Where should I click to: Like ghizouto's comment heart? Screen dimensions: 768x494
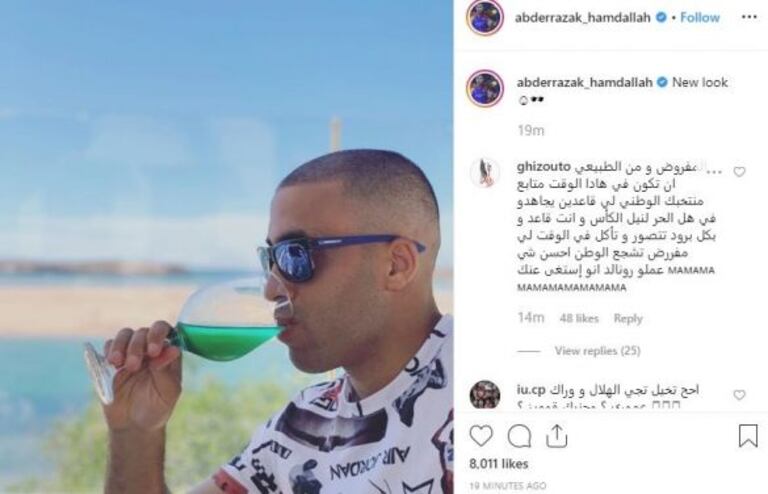(x=739, y=171)
